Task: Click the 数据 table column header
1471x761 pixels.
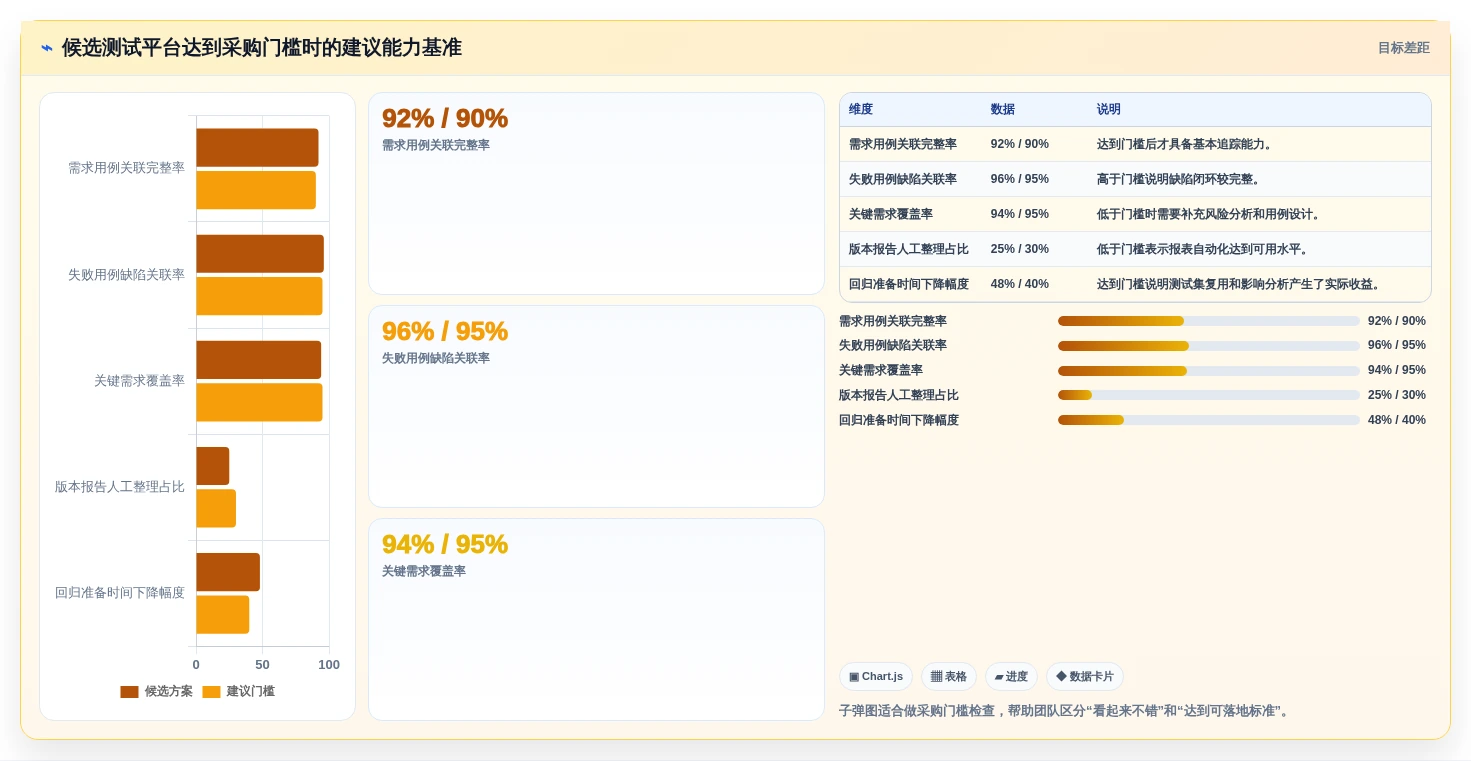Action: [1003, 110]
